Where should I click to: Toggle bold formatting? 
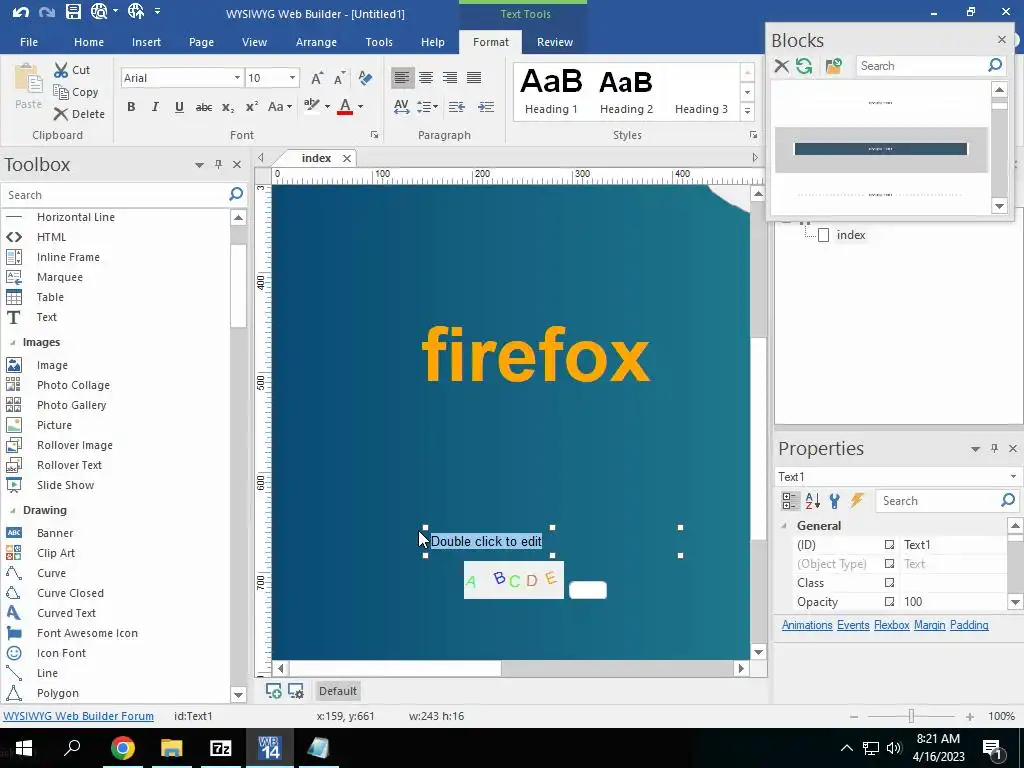point(131,107)
